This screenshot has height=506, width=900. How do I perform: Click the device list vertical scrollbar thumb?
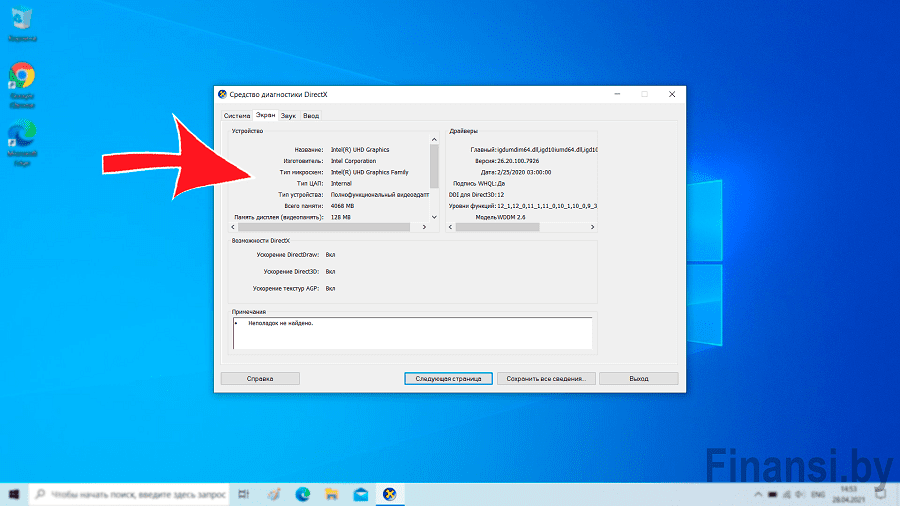coord(434,166)
